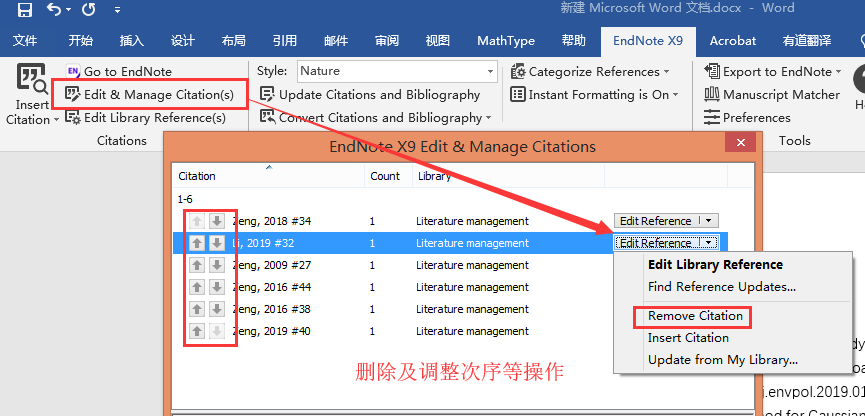Open the 文件 tab
The height and width of the screenshot is (416, 865).
coord(25,41)
